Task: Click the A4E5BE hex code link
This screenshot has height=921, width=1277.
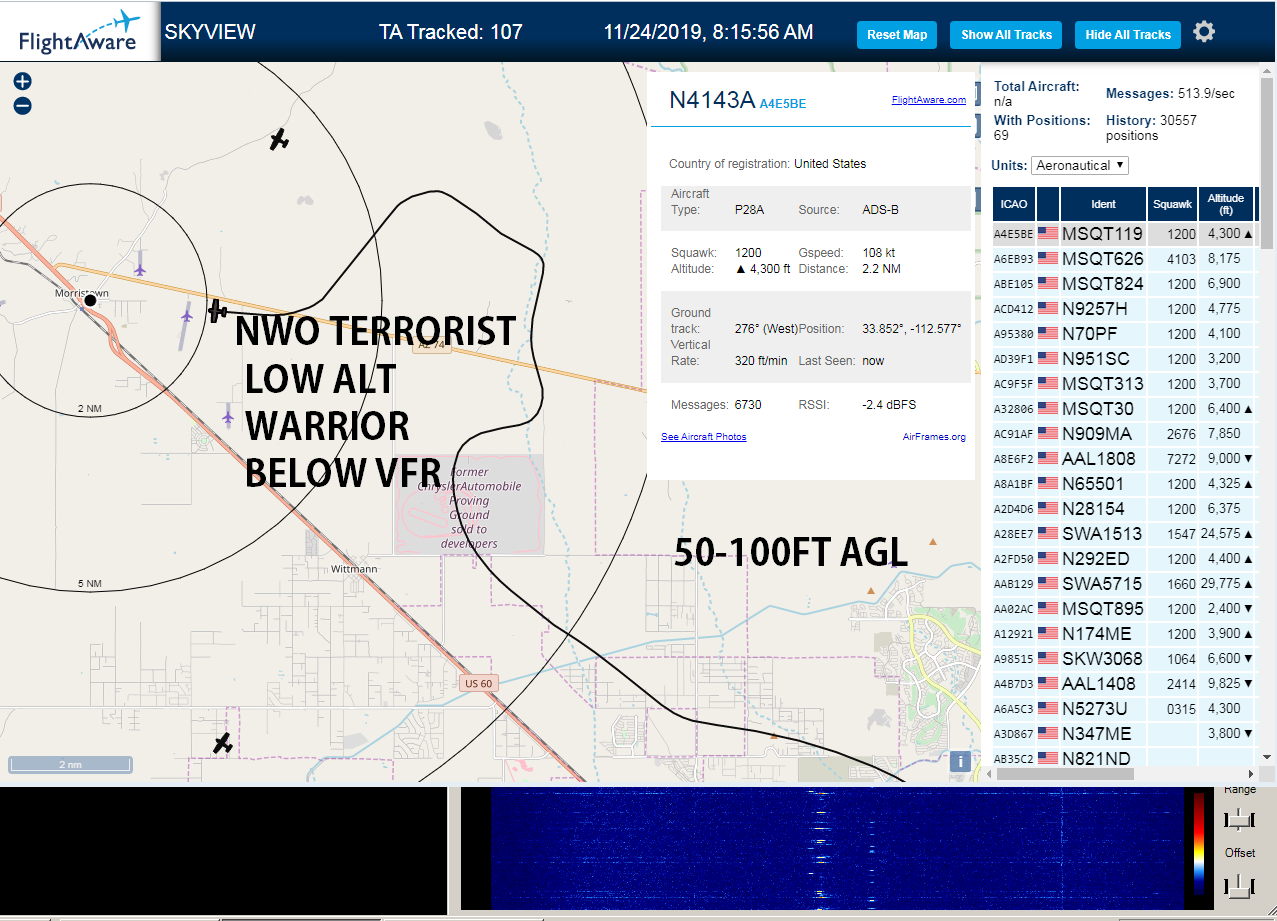Action: [x=782, y=103]
